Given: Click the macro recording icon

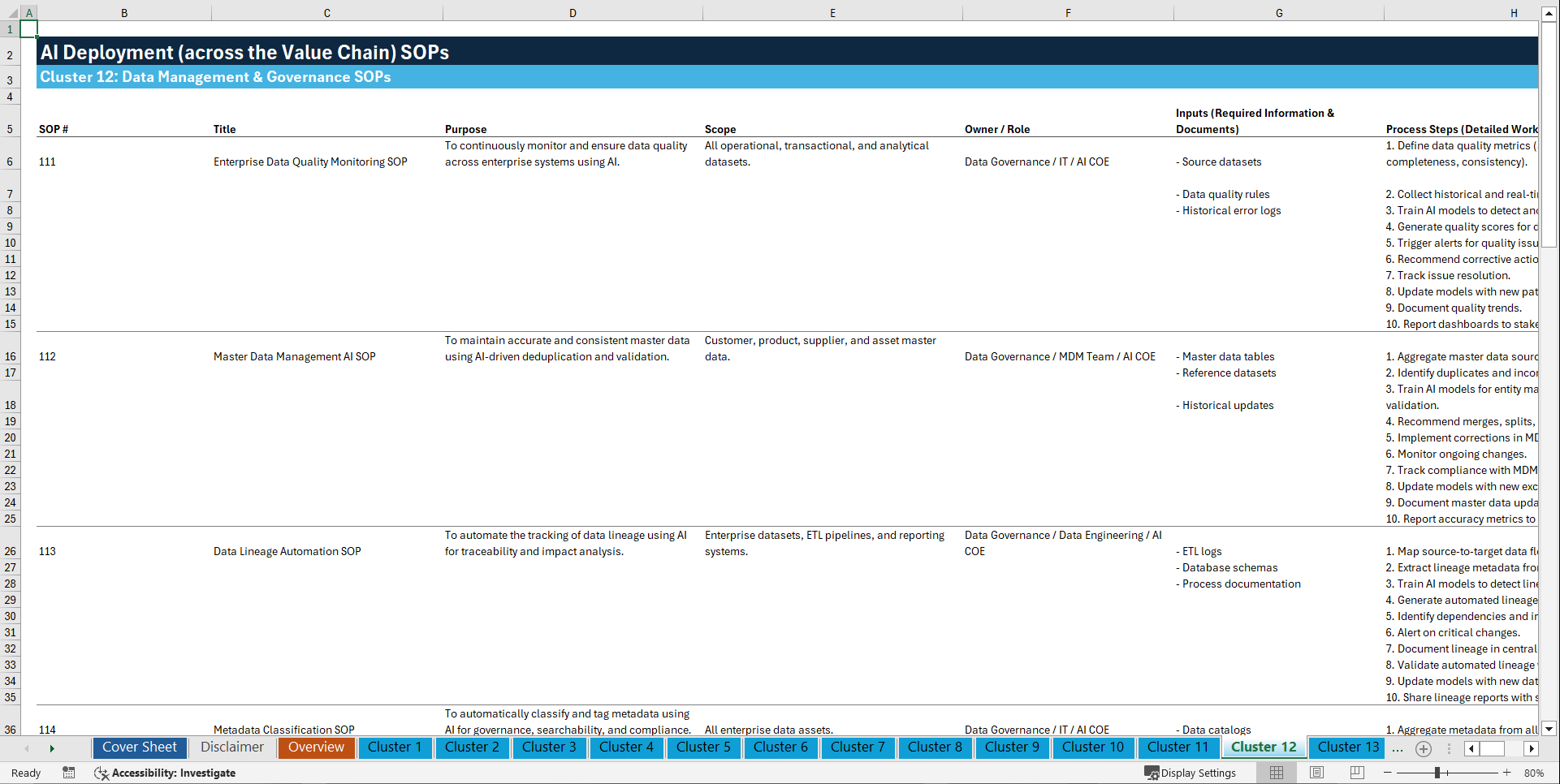Looking at the screenshot, I should [x=69, y=773].
